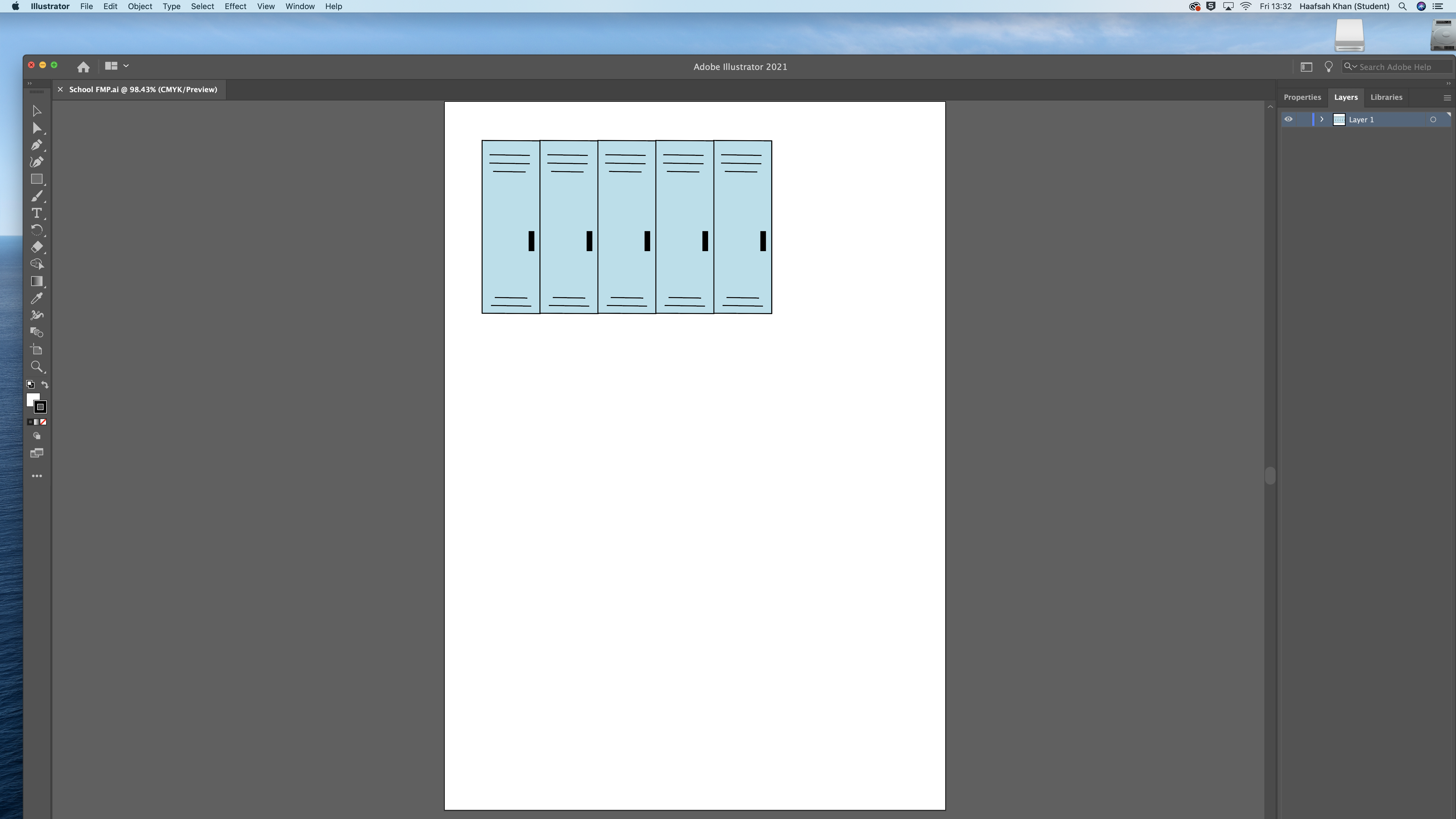Click the vertical scrollbar thumb
The image size is (1456, 819).
pos(1270,476)
